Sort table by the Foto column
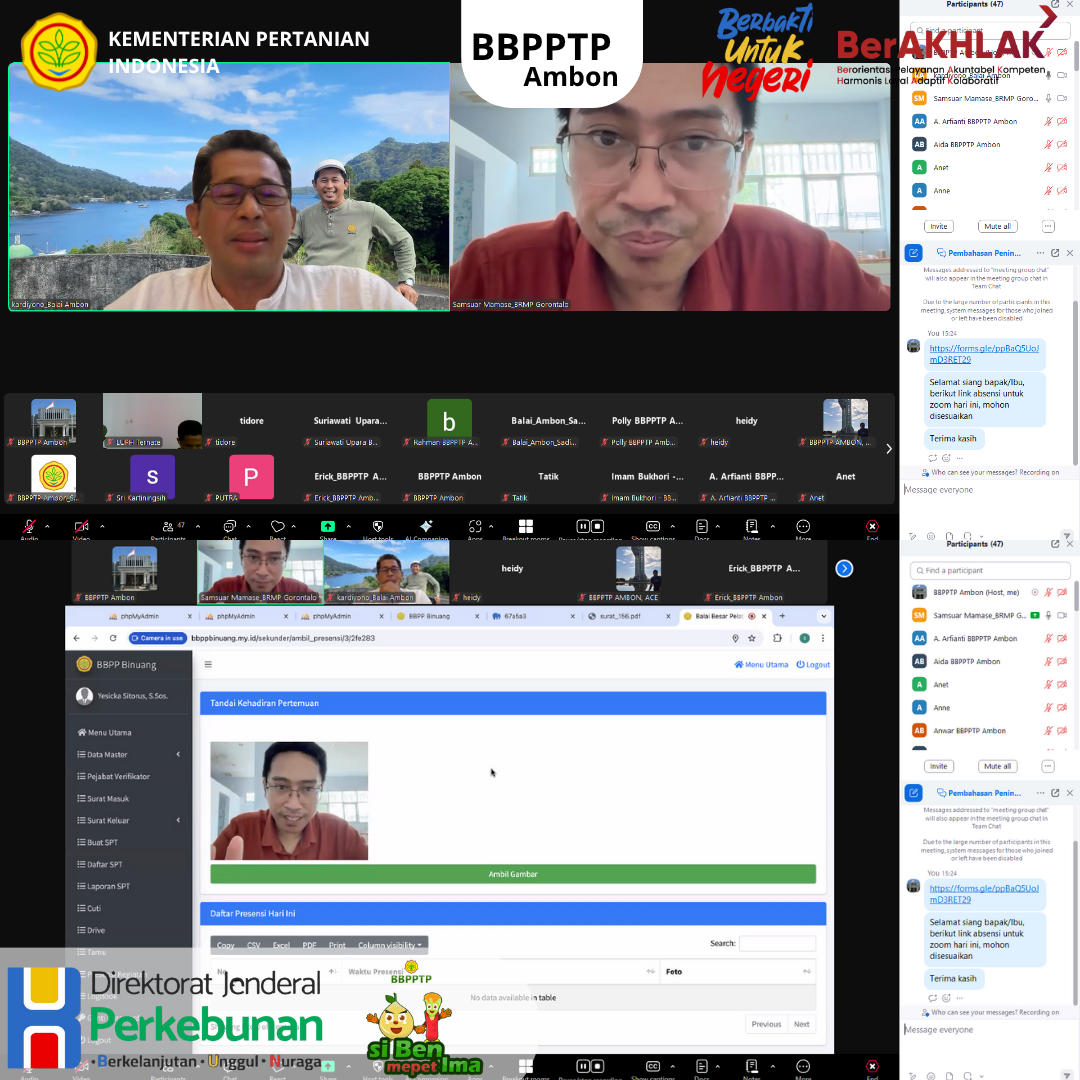The image size is (1080, 1080). pos(738,973)
